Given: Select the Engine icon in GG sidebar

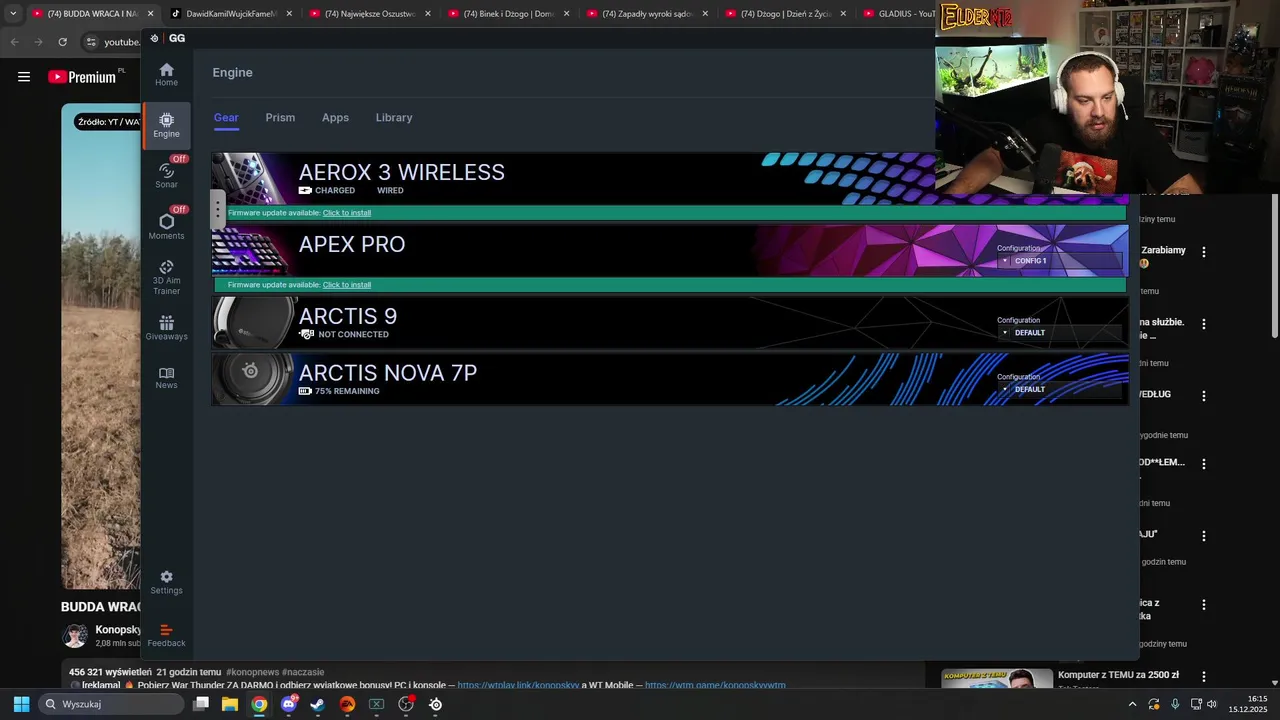Looking at the screenshot, I should click(166, 125).
